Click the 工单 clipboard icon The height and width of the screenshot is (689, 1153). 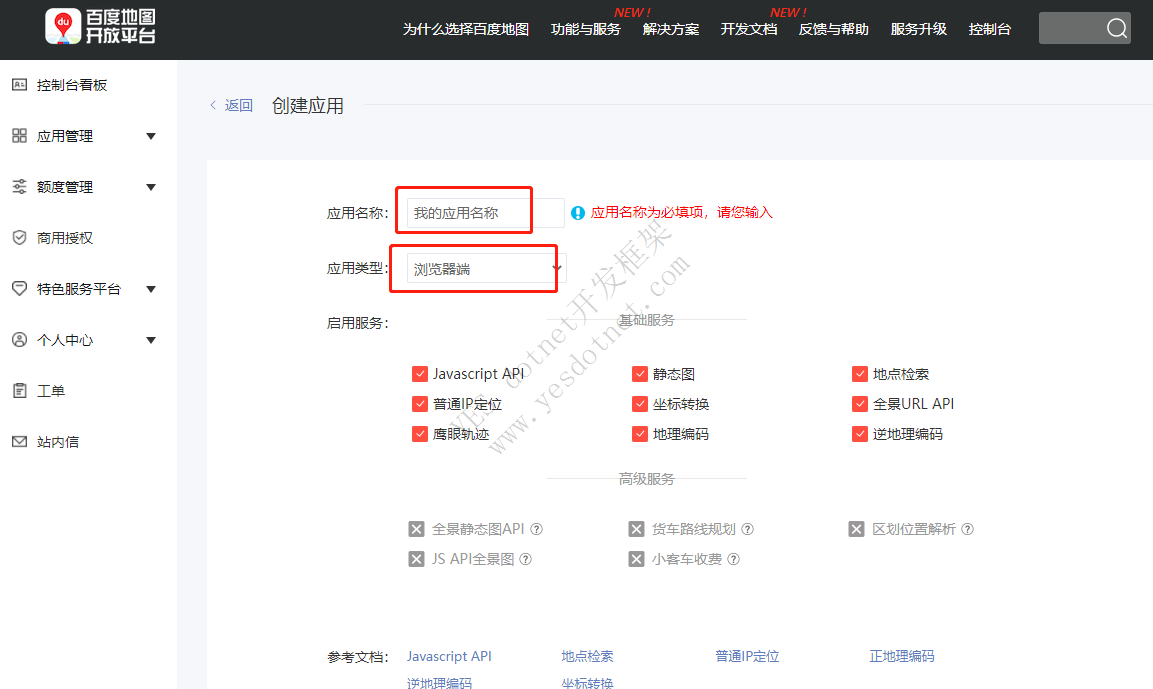pos(20,390)
